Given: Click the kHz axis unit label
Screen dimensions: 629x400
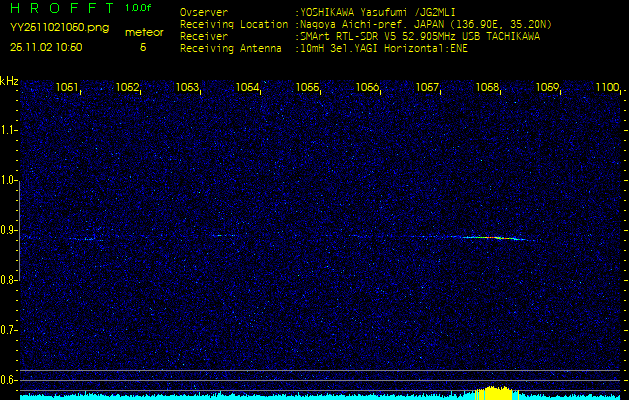Looking at the screenshot, I should 9,81.
